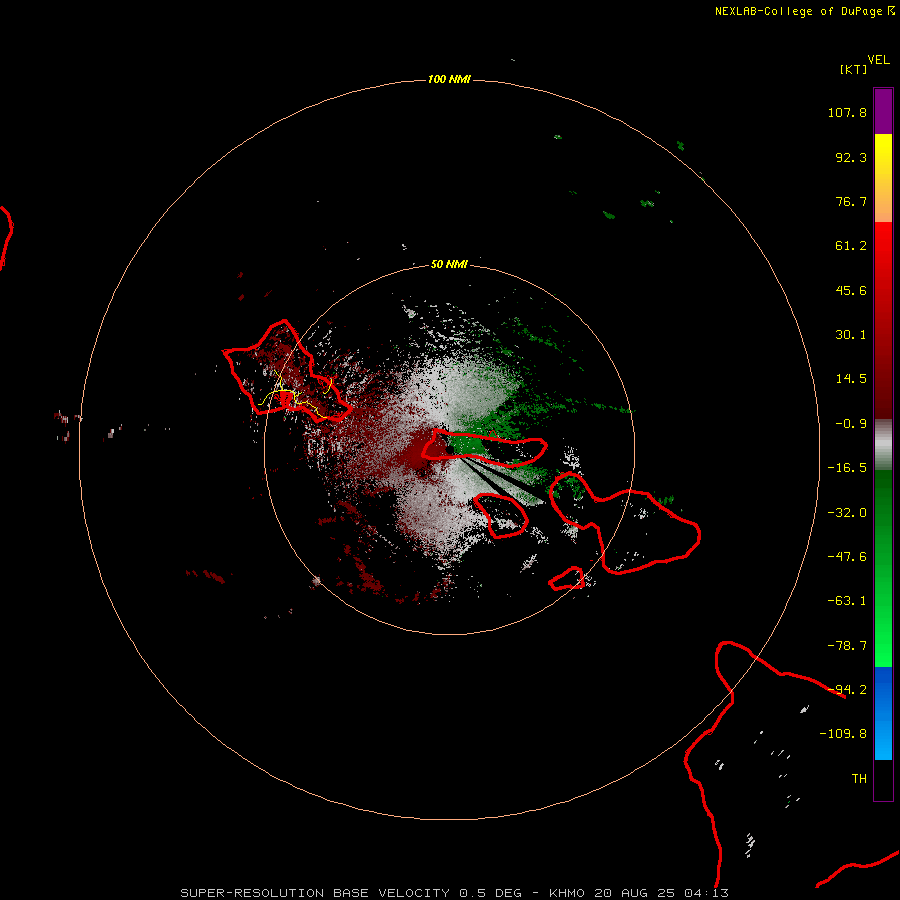900x900 pixels.
Task: Click the -109.8 legend value
Action: [843, 734]
